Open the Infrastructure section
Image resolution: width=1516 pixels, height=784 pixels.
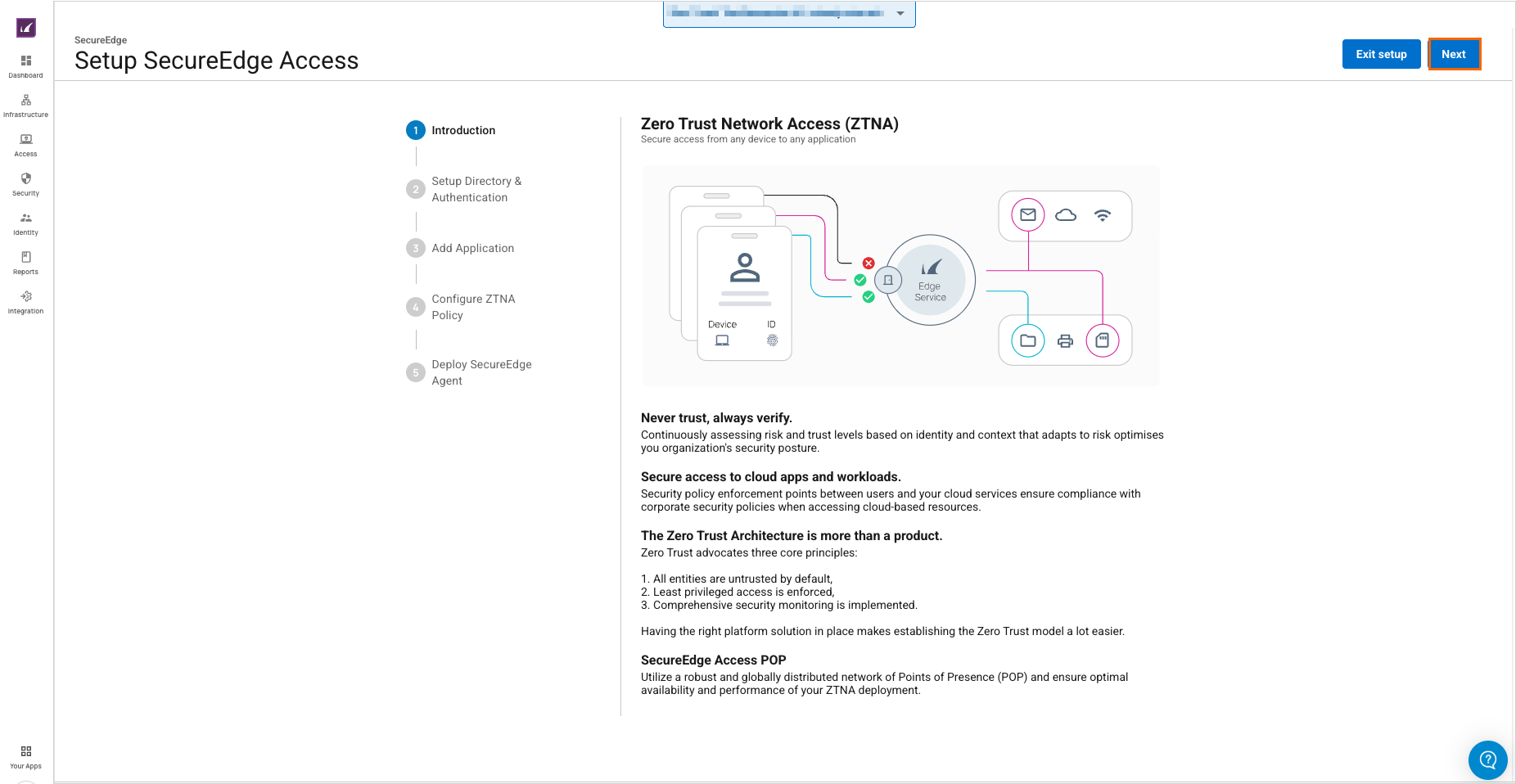tap(26, 106)
